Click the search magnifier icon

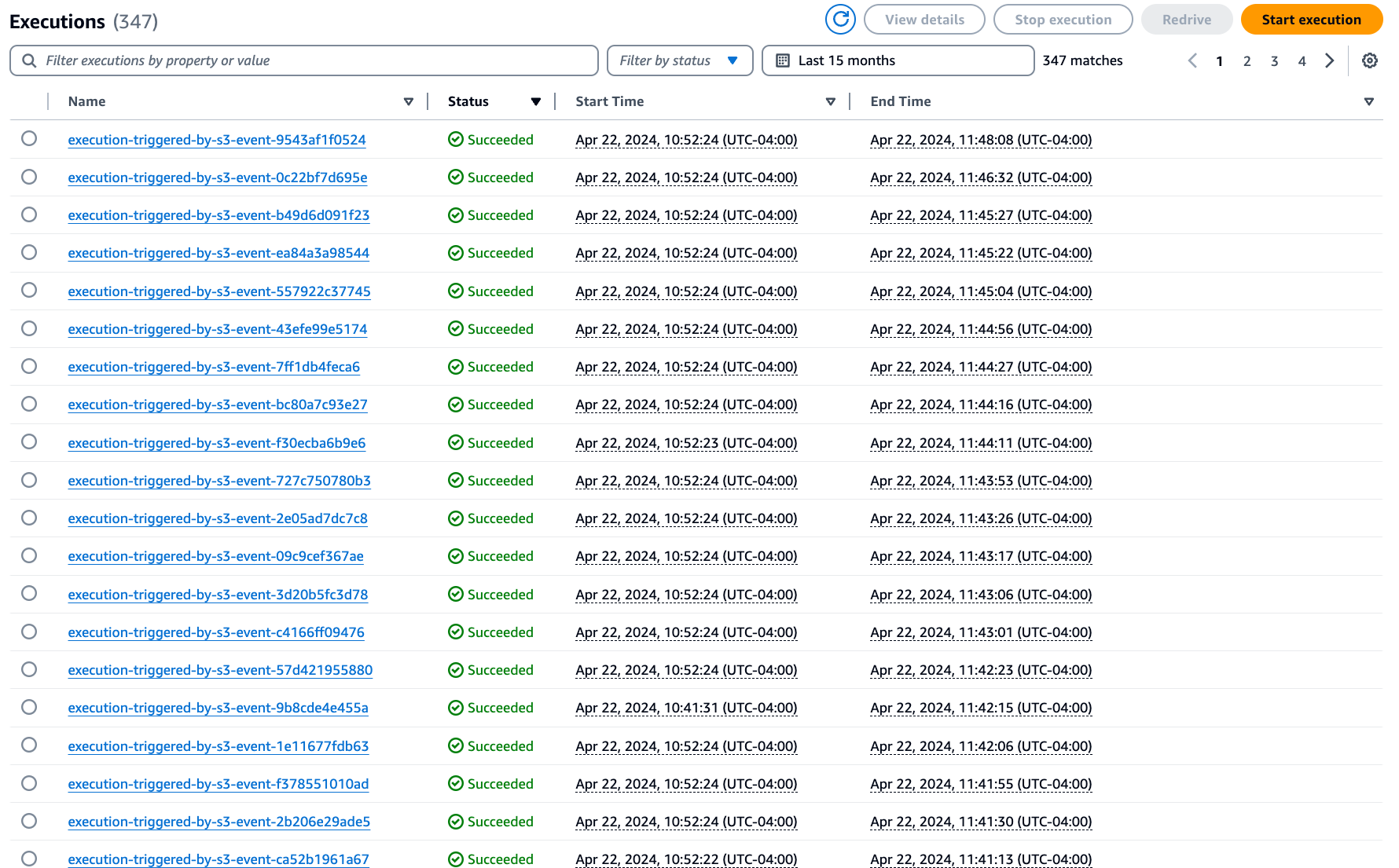click(29, 60)
